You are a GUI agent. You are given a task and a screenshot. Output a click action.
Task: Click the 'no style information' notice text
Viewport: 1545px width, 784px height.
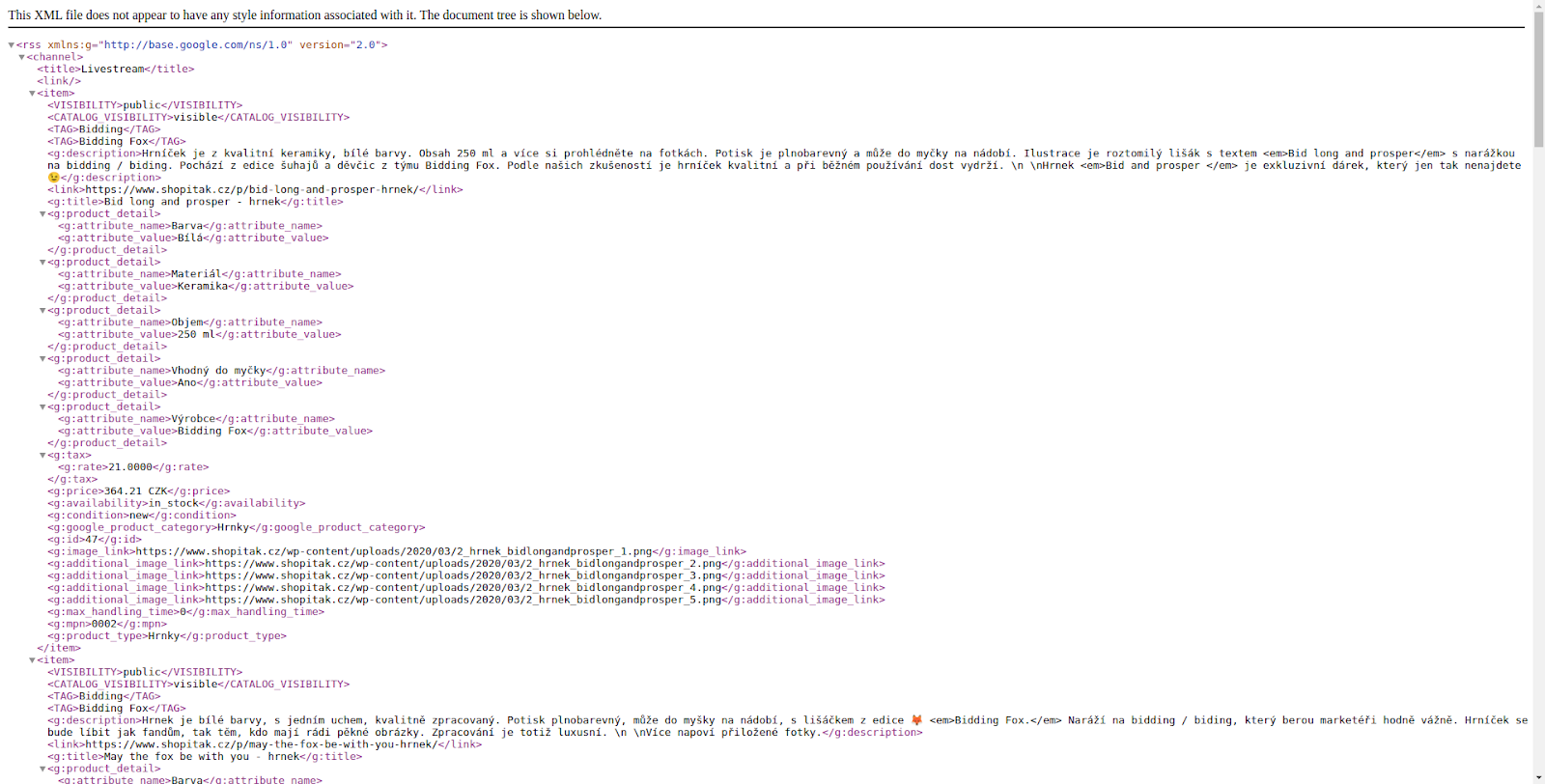(x=305, y=15)
